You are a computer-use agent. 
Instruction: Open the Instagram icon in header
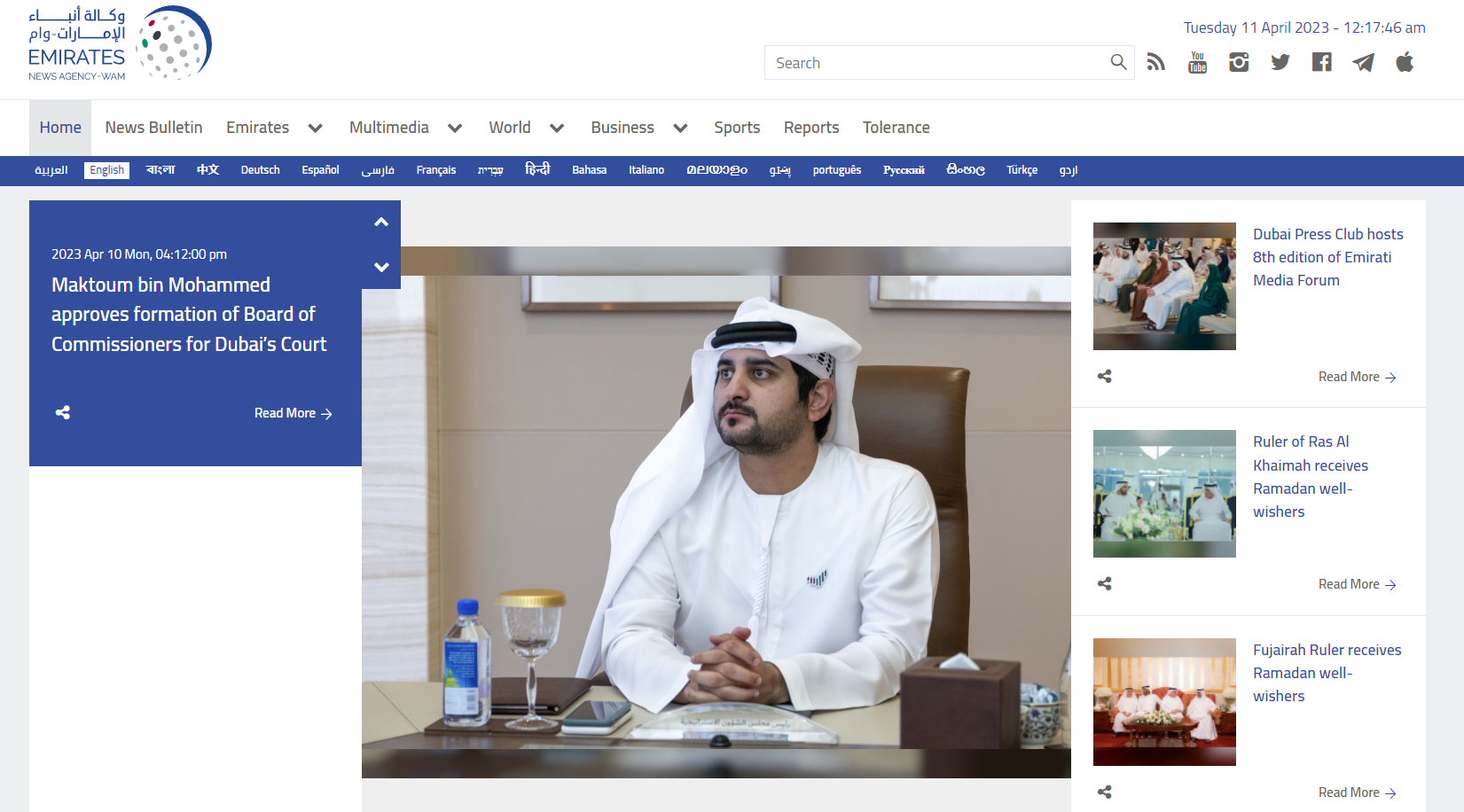coord(1239,62)
